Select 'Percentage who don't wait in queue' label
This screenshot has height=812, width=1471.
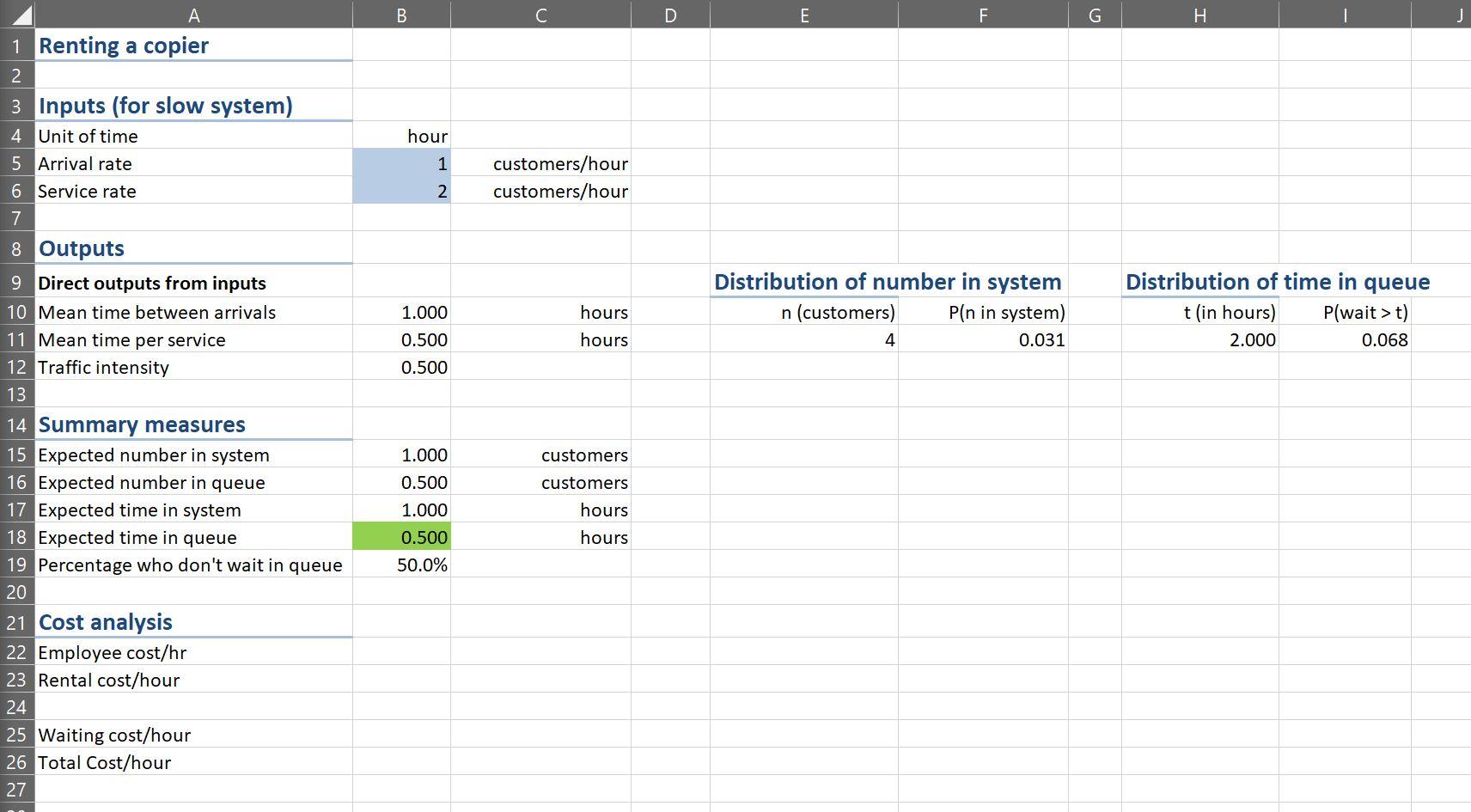(193, 565)
